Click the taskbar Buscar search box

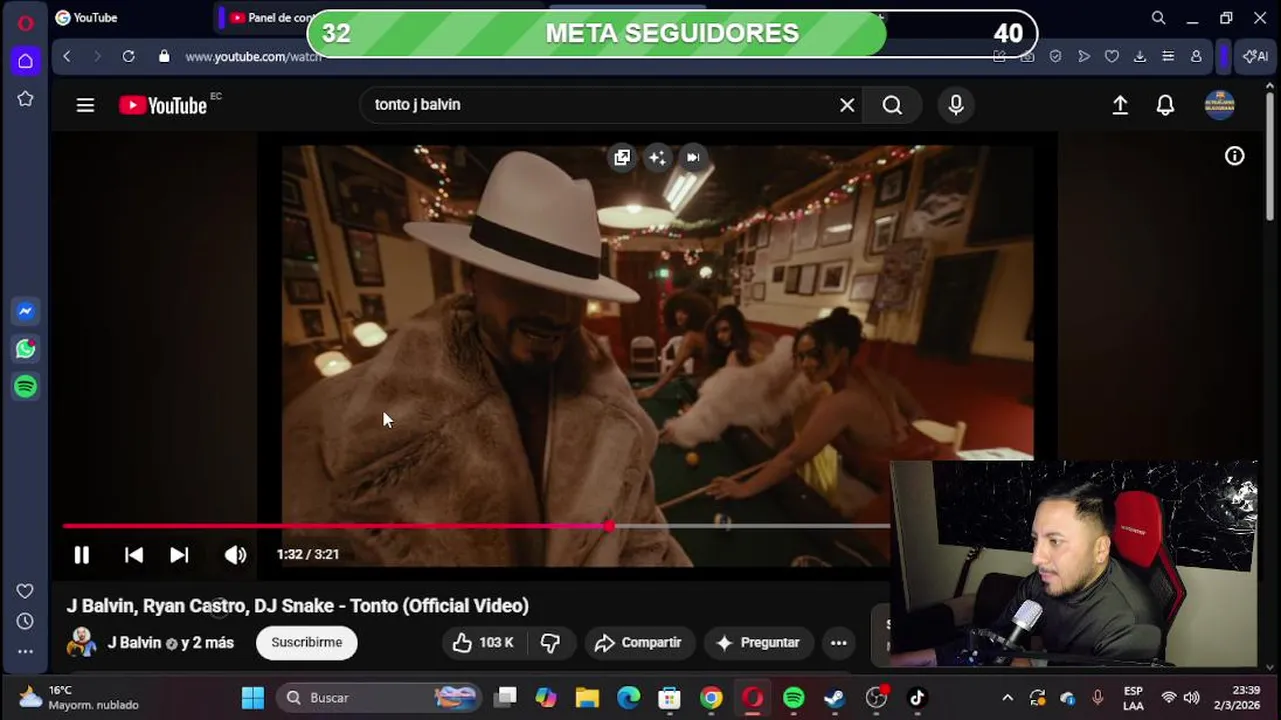coord(379,698)
